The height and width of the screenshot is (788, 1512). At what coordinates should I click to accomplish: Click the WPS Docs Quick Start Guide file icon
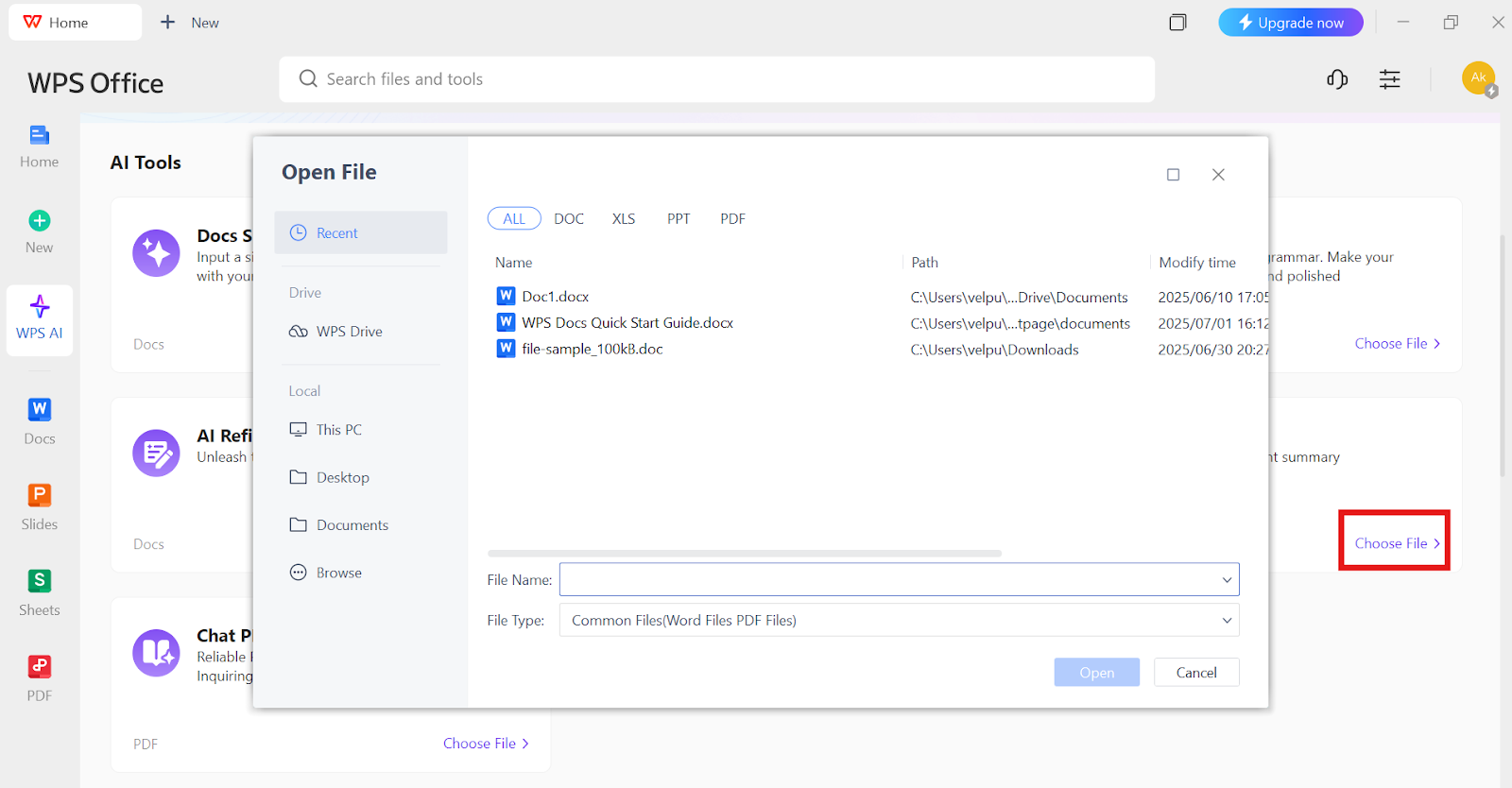click(507, 322)
